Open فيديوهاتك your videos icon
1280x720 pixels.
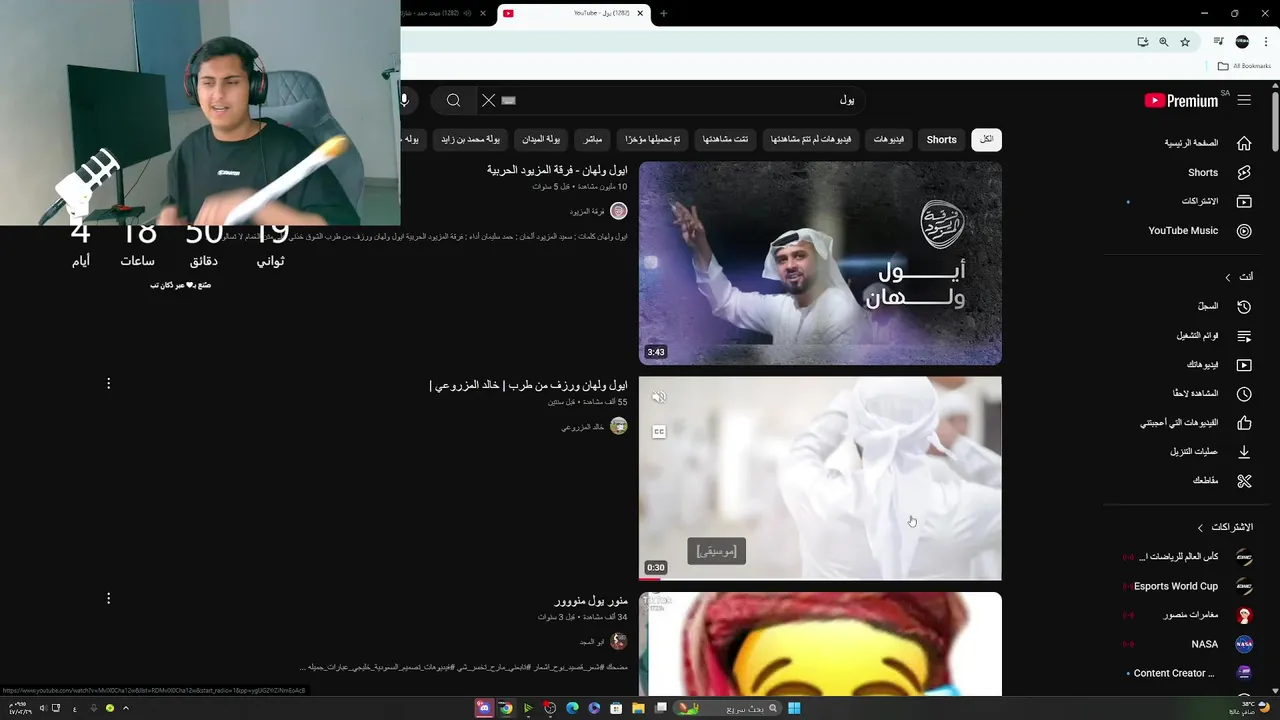coord(1244,365)
